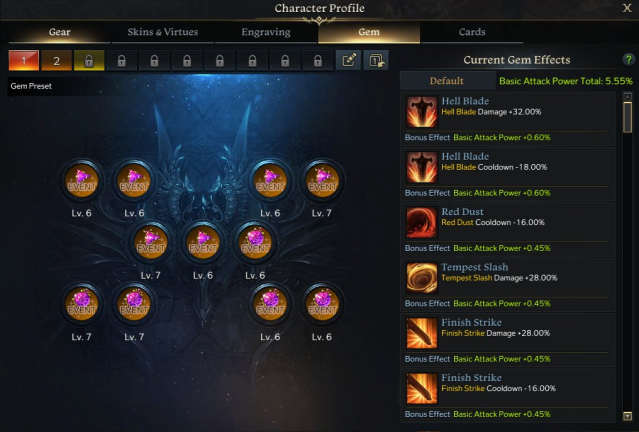Screen dimensions: 639x432
Task: Click the Red Dust skill icon
Action: (422, 222)
